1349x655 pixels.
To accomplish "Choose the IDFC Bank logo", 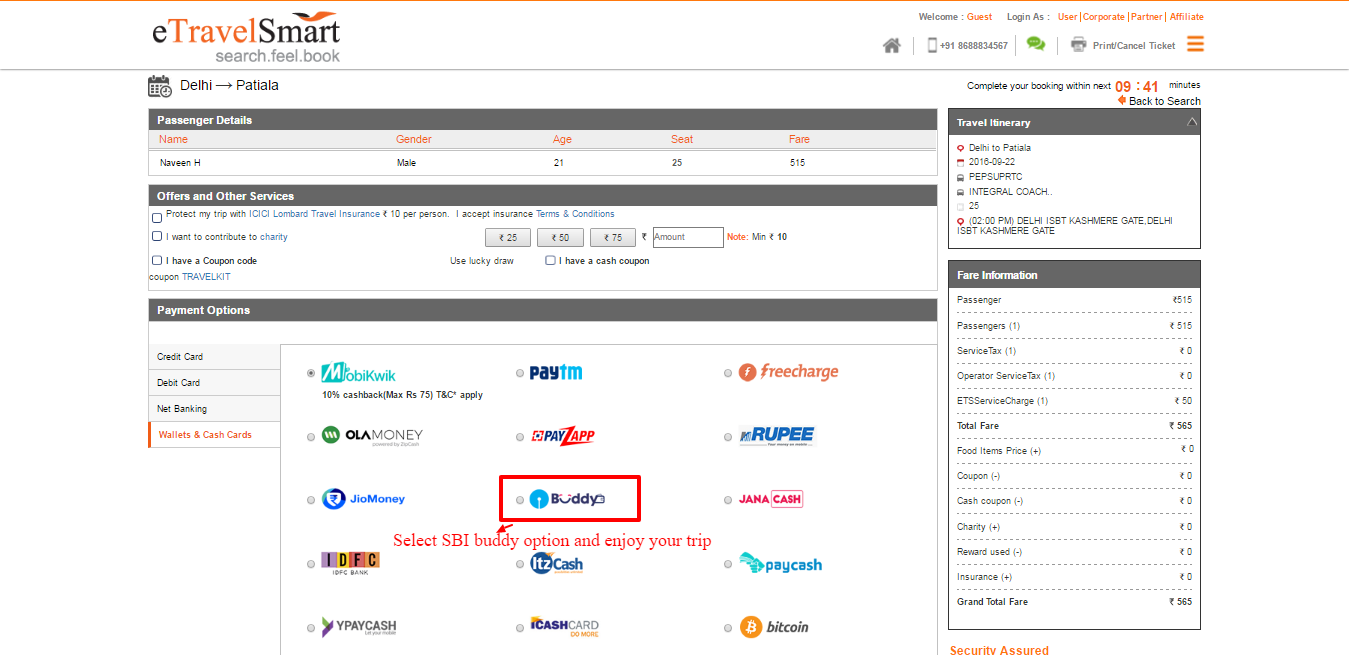I will [350, 563].
